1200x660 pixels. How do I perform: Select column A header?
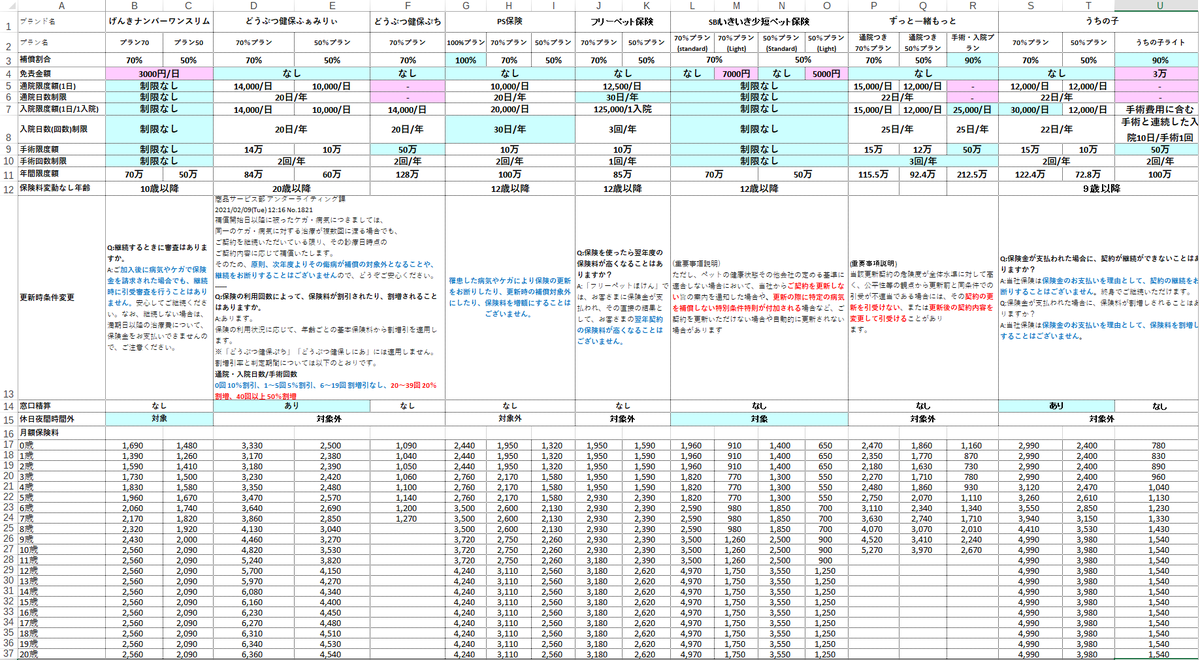click(60, 6)
